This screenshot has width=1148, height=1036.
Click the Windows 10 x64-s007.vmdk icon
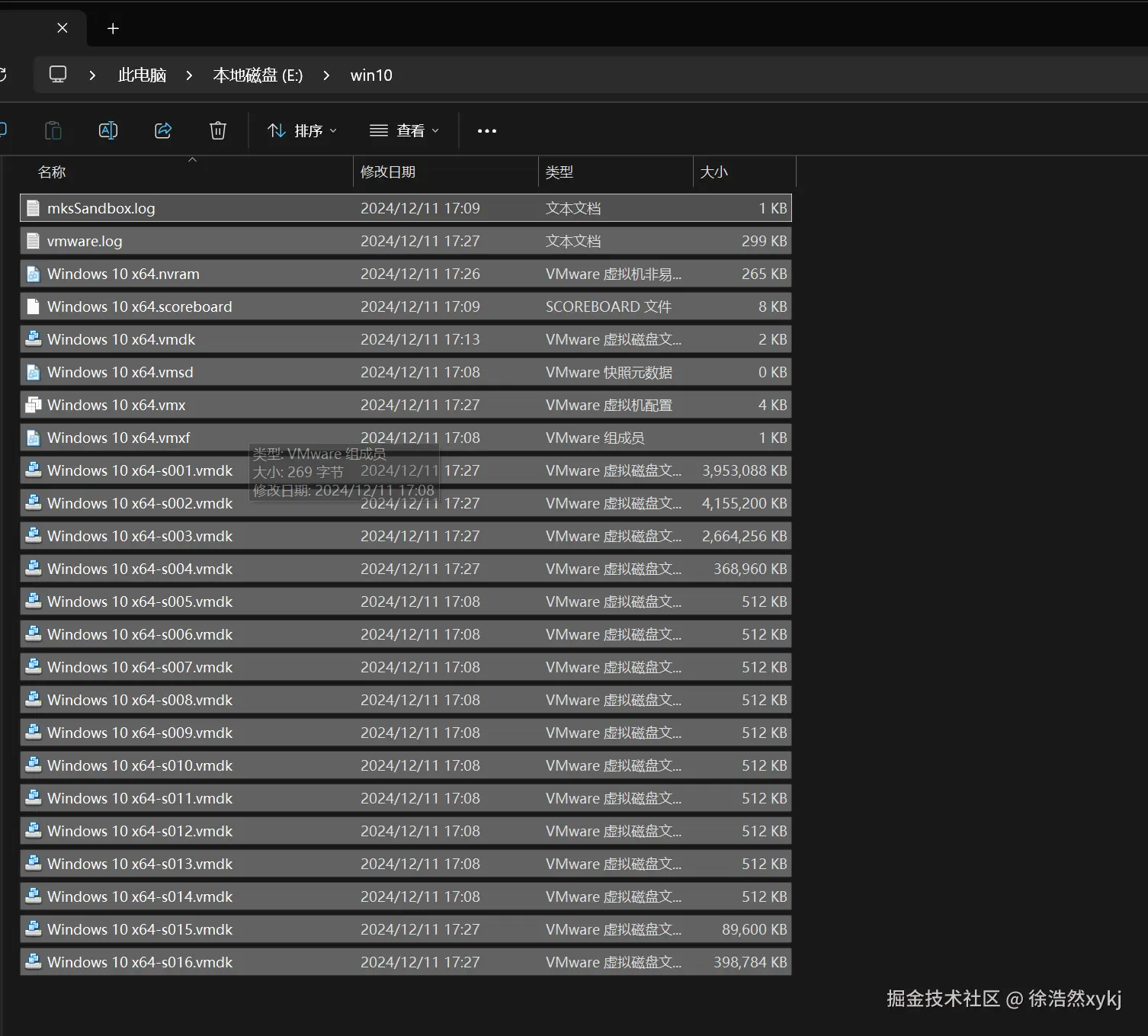[33, 667]
